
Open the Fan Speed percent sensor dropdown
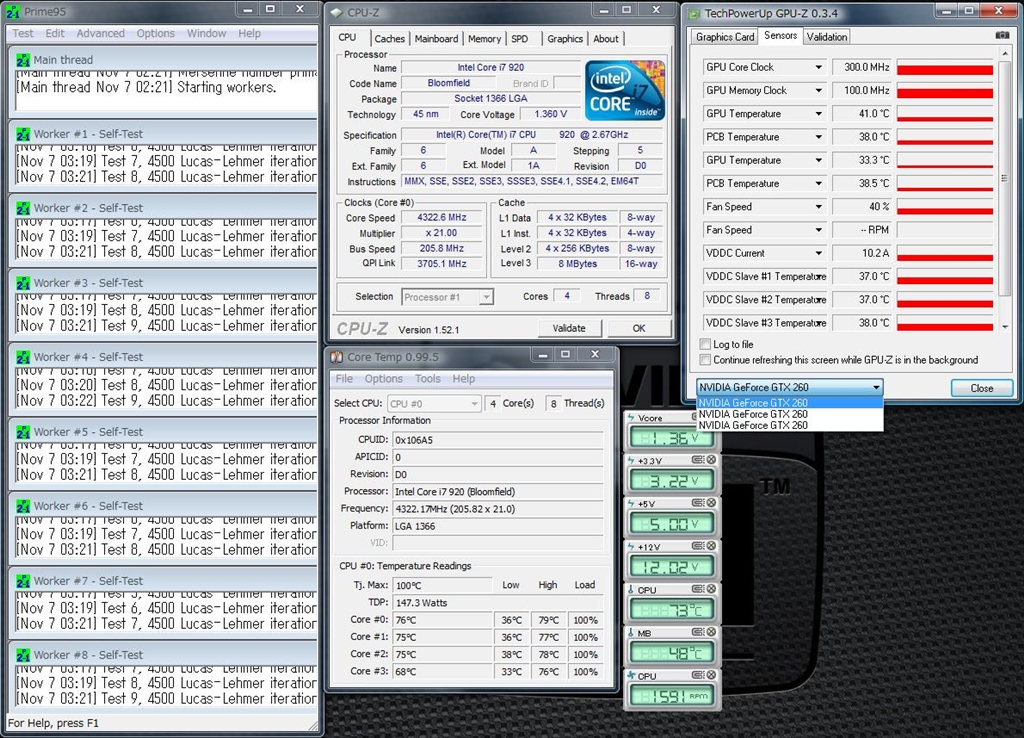click(818, 207)
